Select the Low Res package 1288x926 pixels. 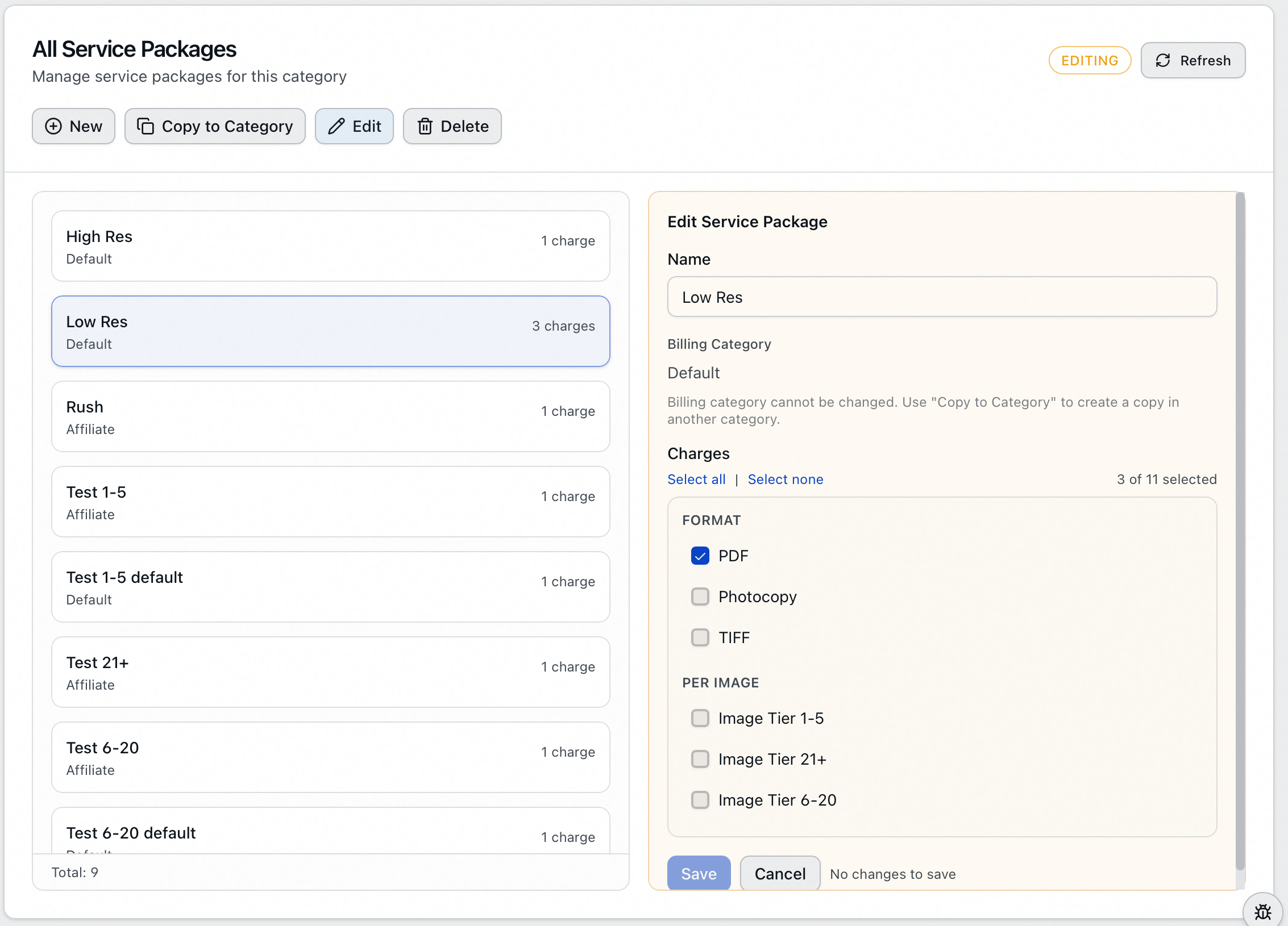(331, 331)
